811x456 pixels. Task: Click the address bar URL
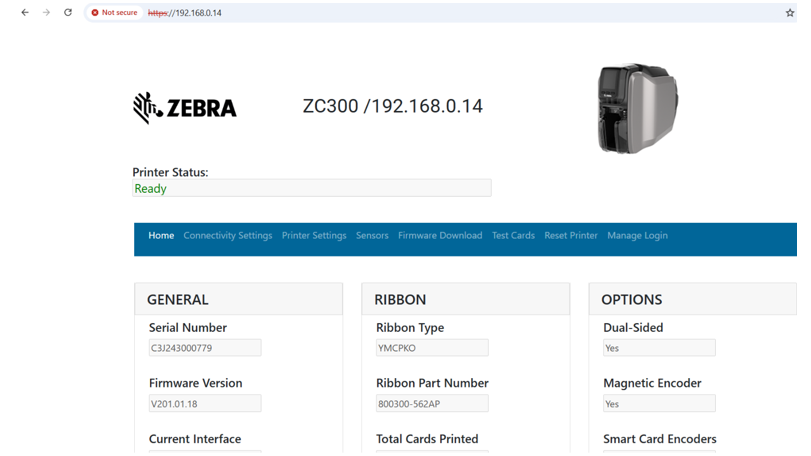coord(185,13)
